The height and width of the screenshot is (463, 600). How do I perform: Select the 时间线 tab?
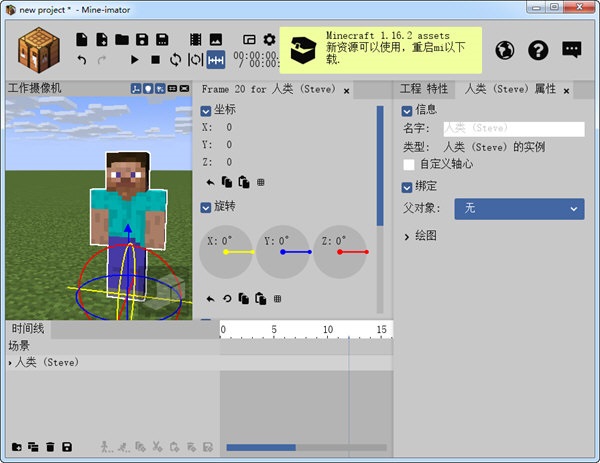pyautogui.click(x=28, y=328)
